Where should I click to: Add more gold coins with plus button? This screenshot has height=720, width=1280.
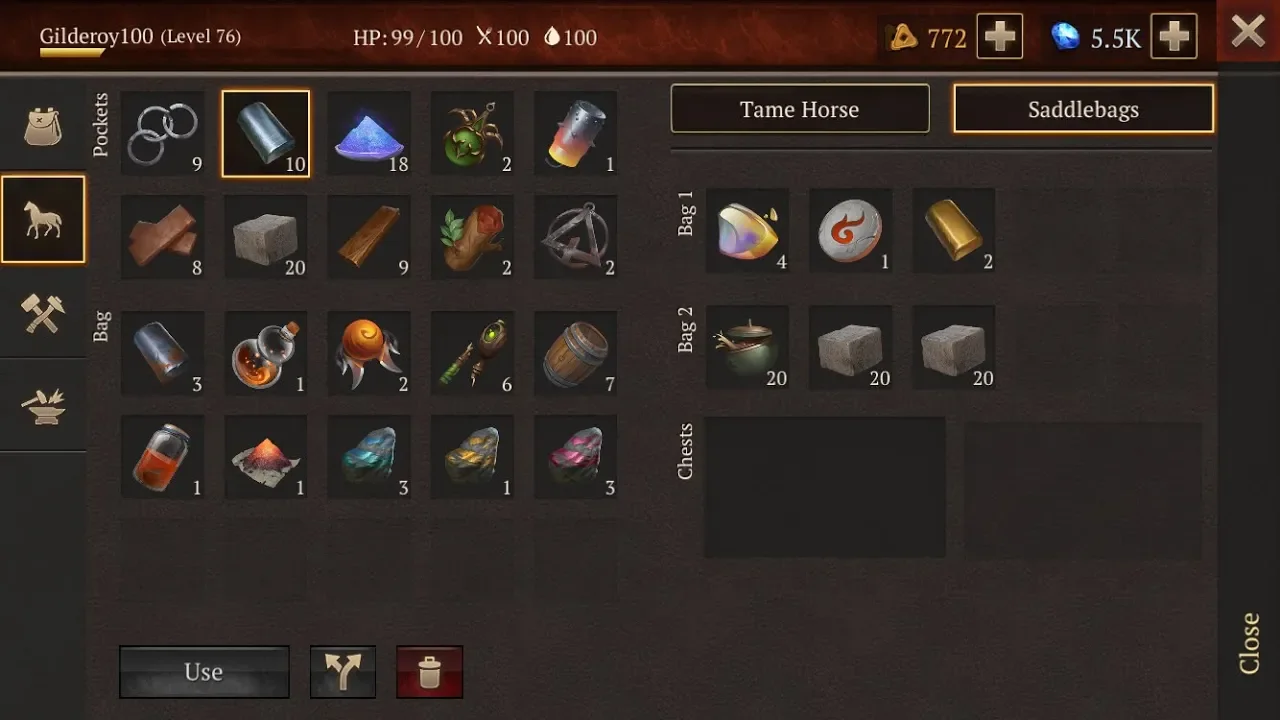[1000, 37]
